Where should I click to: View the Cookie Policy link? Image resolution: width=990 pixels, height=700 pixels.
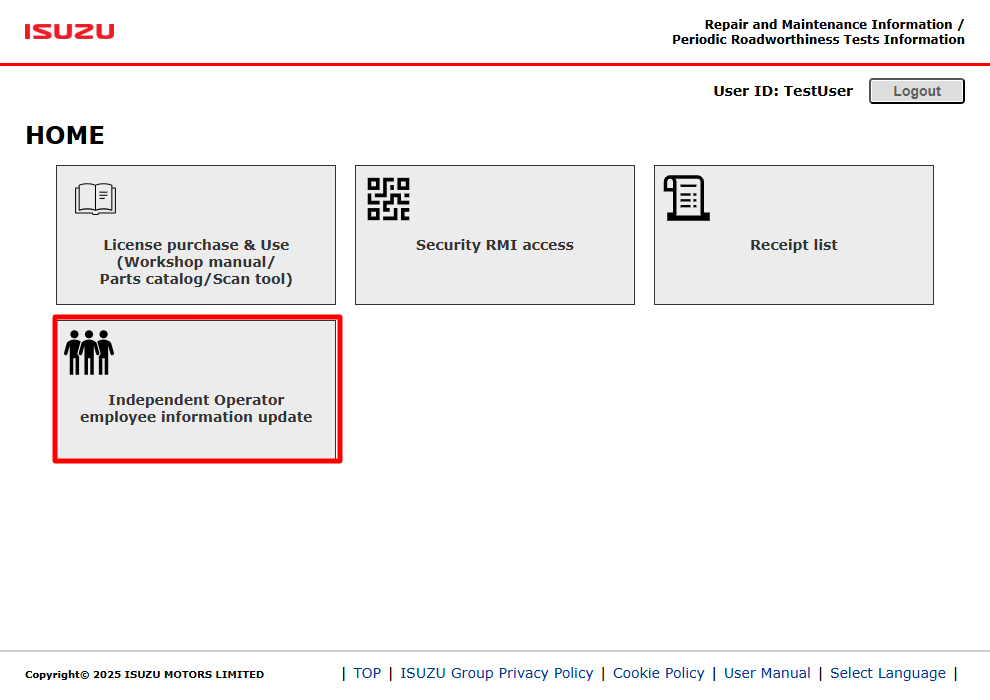point(659,673)
